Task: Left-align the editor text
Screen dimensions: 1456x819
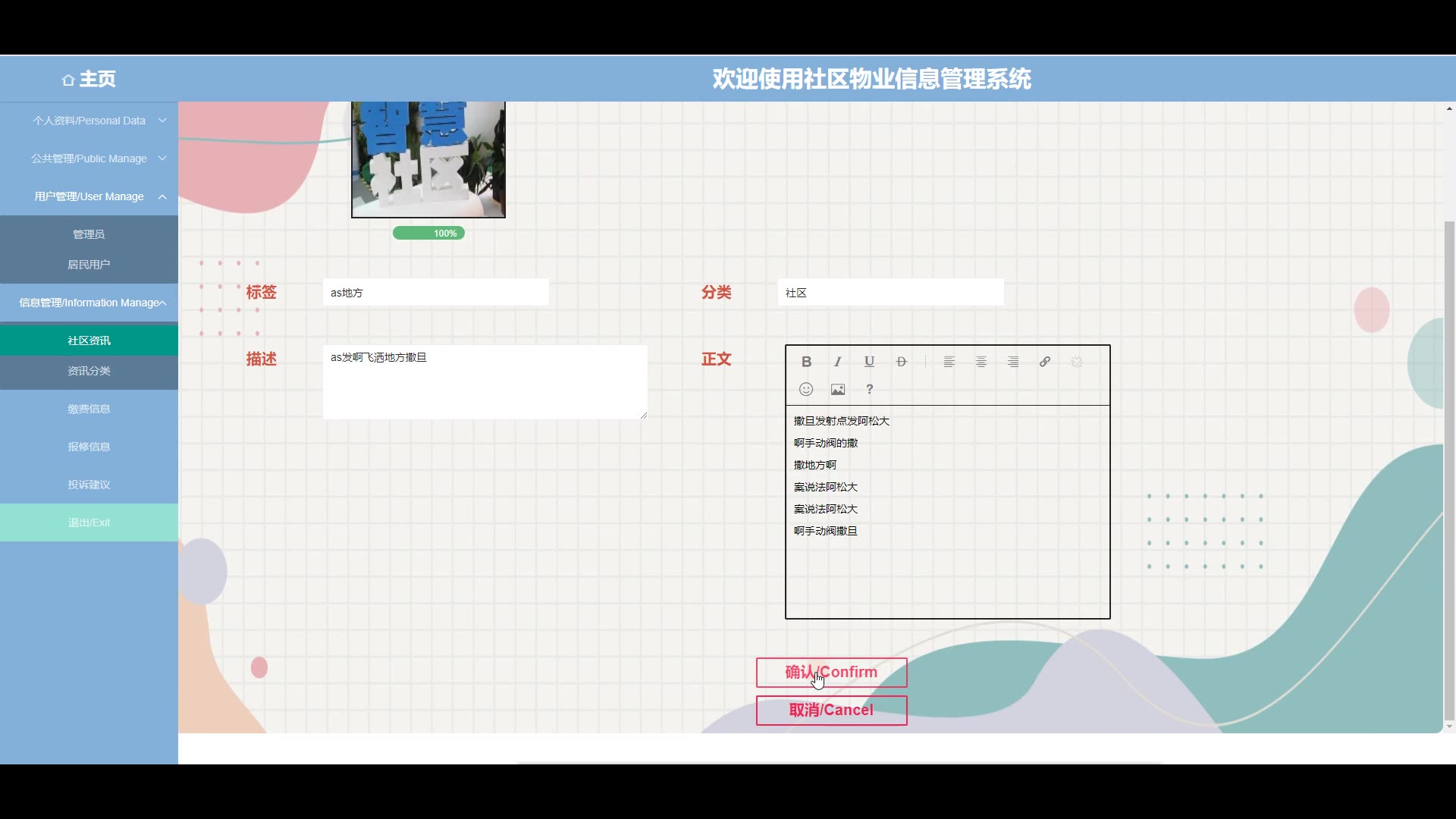Action: (x=949, y=362)
